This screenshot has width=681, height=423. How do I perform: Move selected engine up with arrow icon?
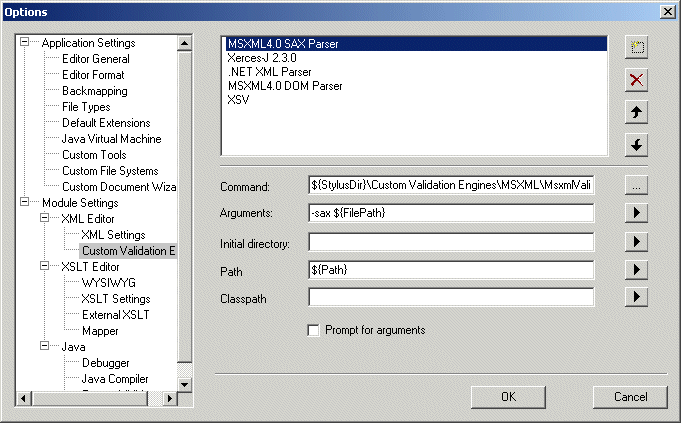(x=636, y=113)
